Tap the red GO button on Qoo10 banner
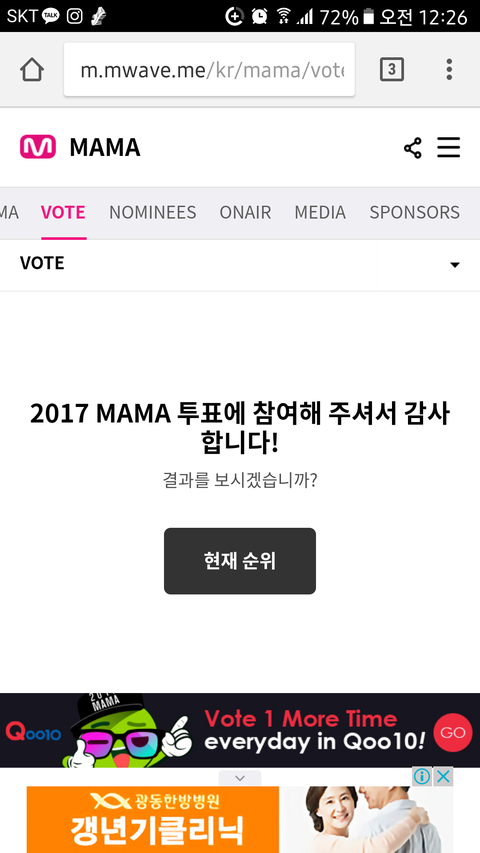The image size is (480, 853). coord(453,733)
